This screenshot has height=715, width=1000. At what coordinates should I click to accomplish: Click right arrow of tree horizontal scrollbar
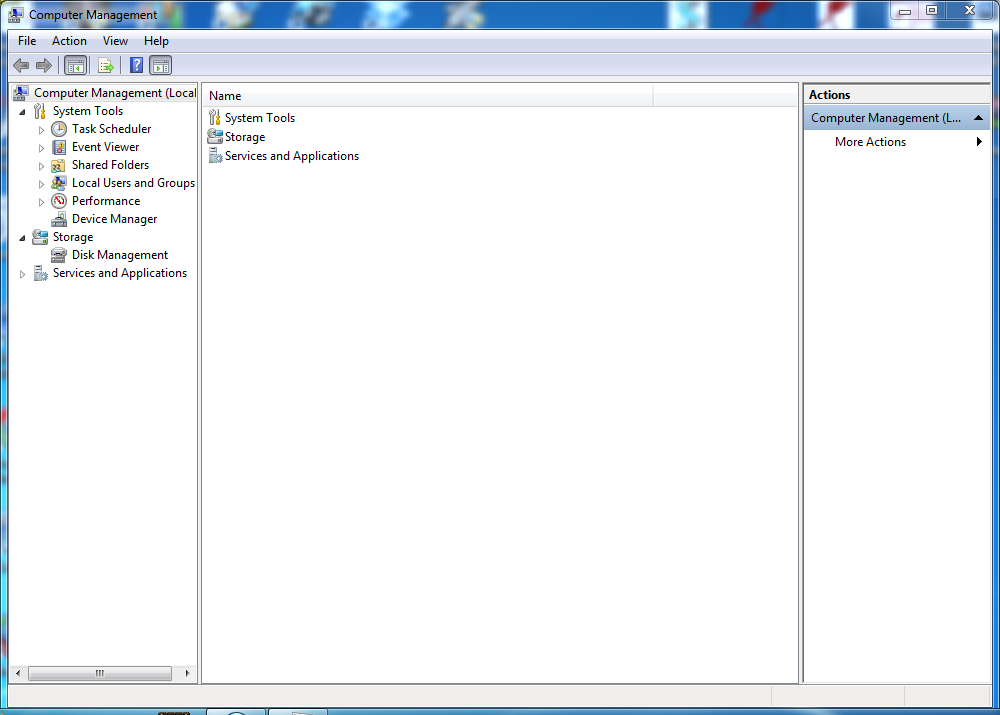(x=187, y=673)
